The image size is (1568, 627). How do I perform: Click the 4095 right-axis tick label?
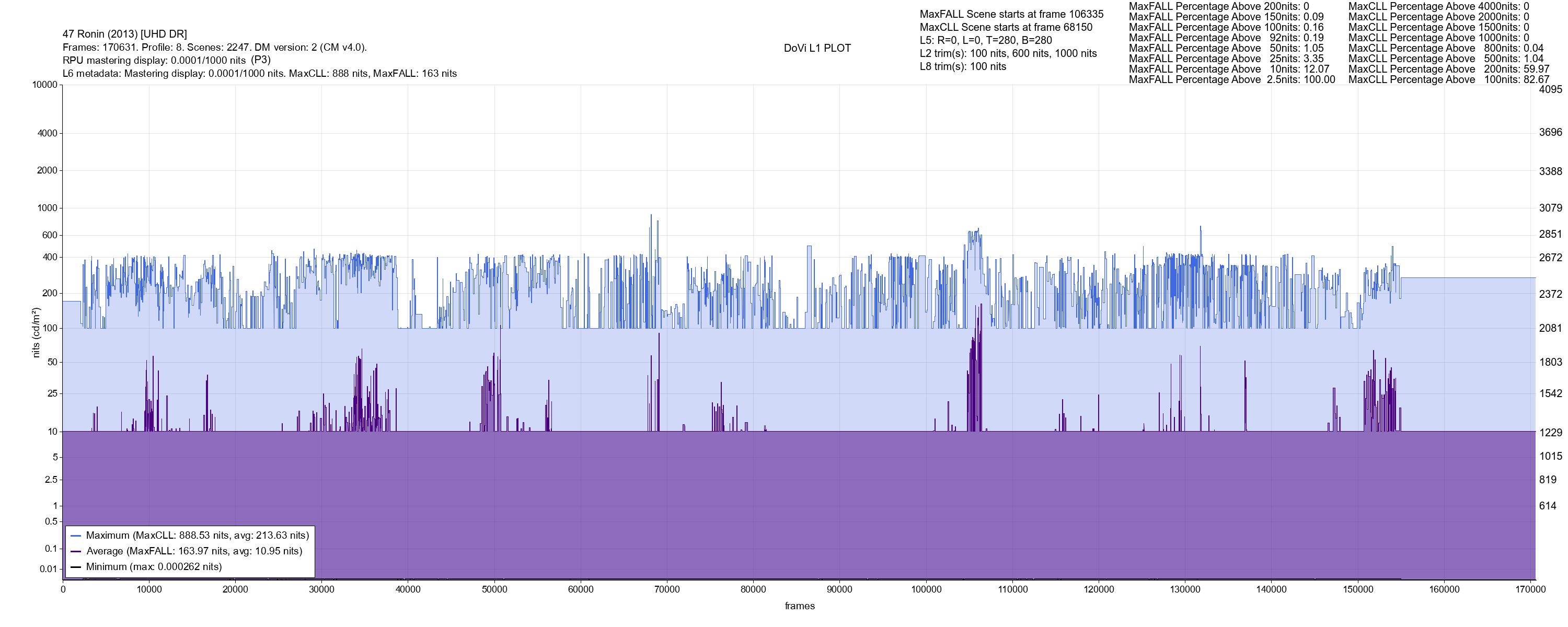1550,89
